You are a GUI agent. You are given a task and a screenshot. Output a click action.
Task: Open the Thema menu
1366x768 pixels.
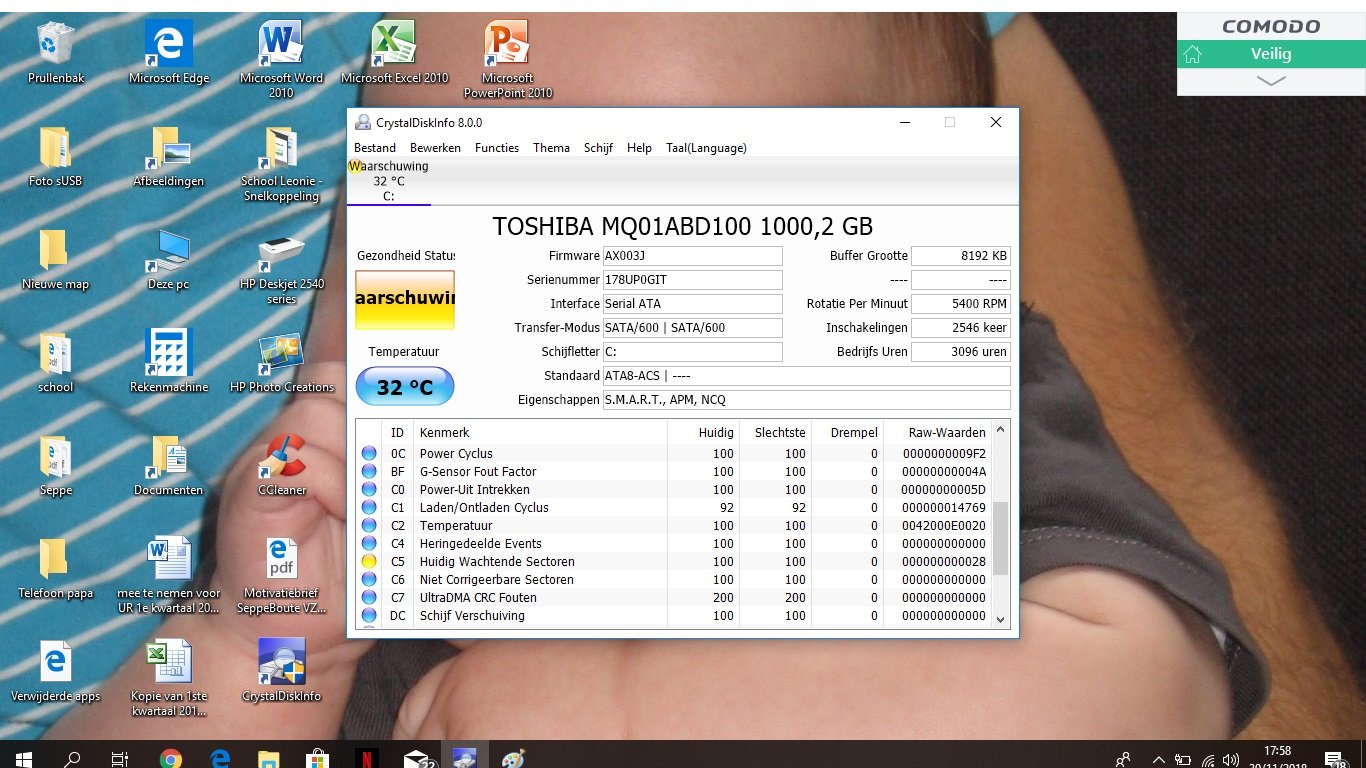[x=551, y=148]
